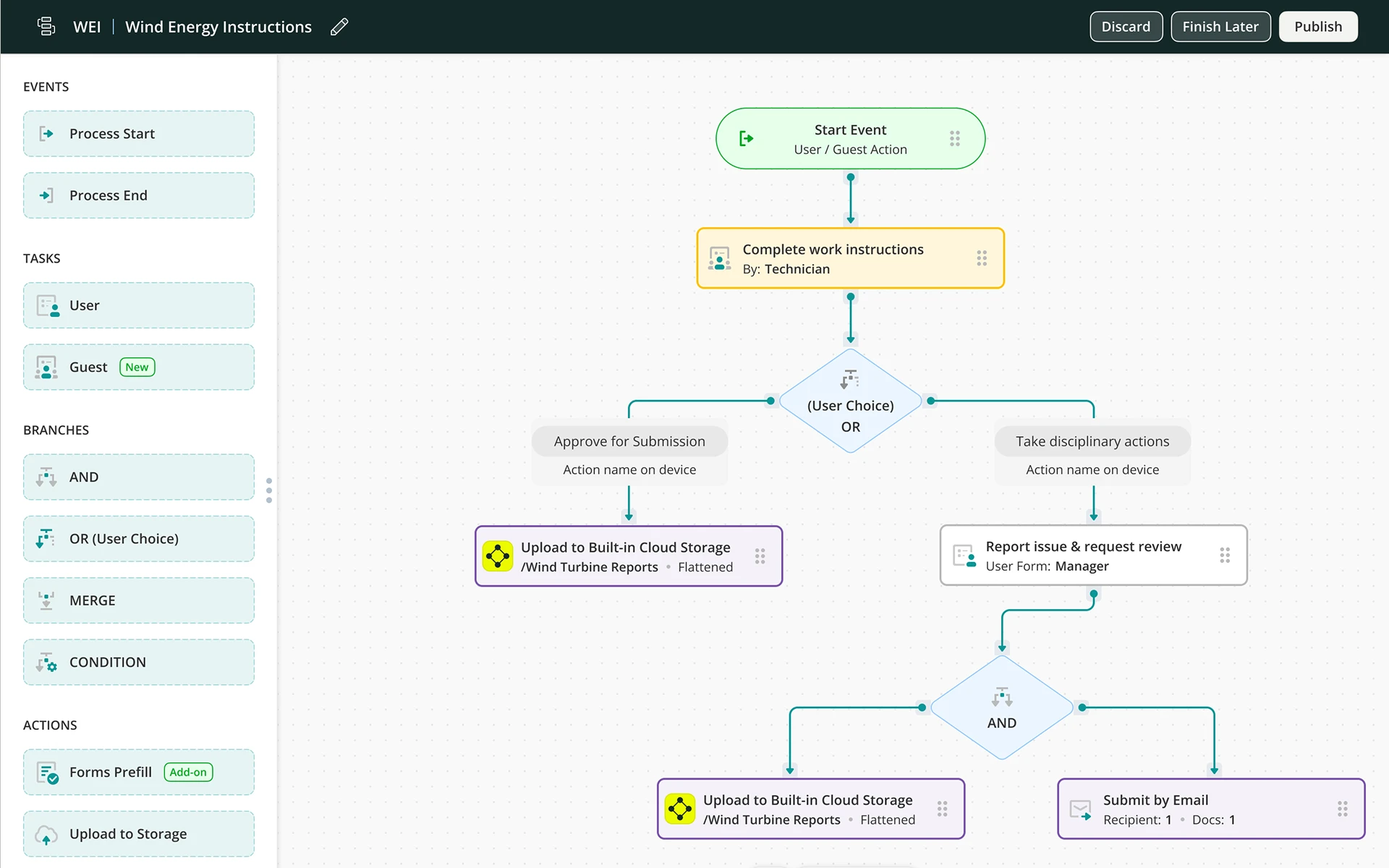
Task: Select the Guest task with New badge
Action: coord(139,367)
